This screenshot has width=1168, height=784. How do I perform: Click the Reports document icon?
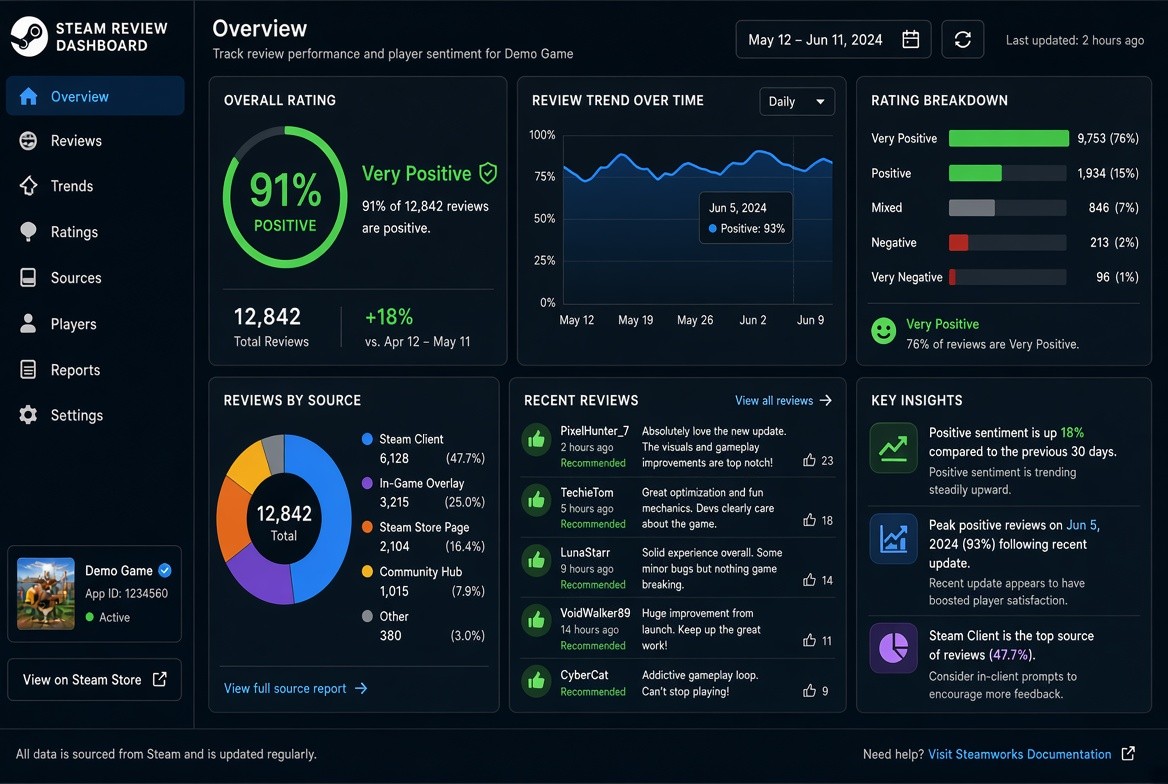28,370
